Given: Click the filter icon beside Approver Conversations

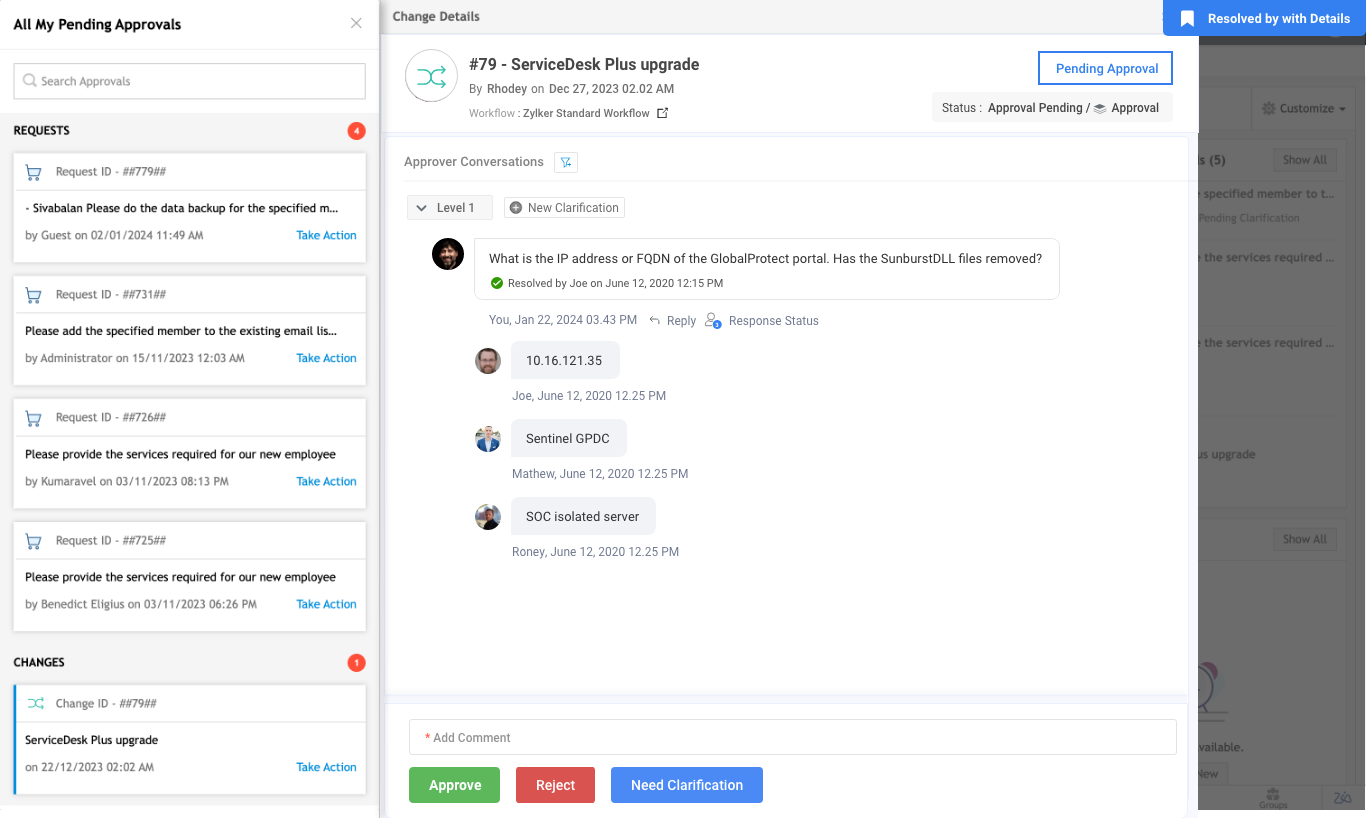Looking at the screenshot, I should pos(566,162).
